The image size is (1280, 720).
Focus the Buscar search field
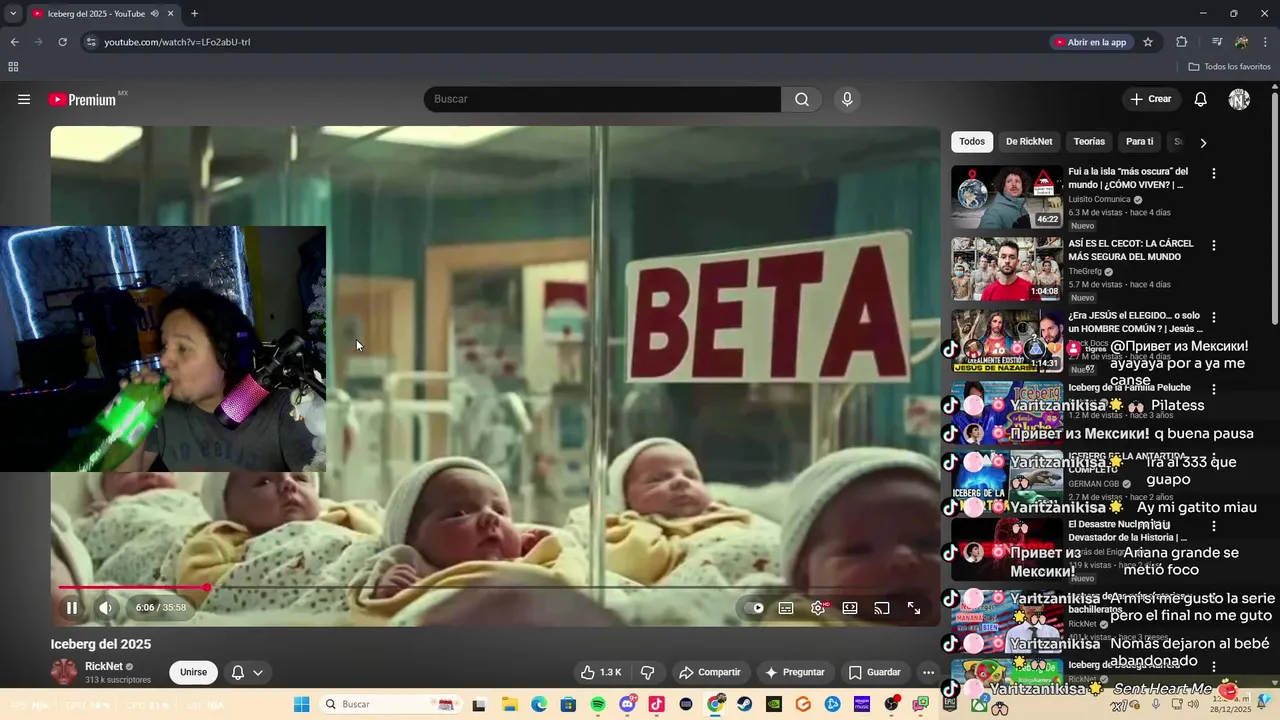point(602,99)
